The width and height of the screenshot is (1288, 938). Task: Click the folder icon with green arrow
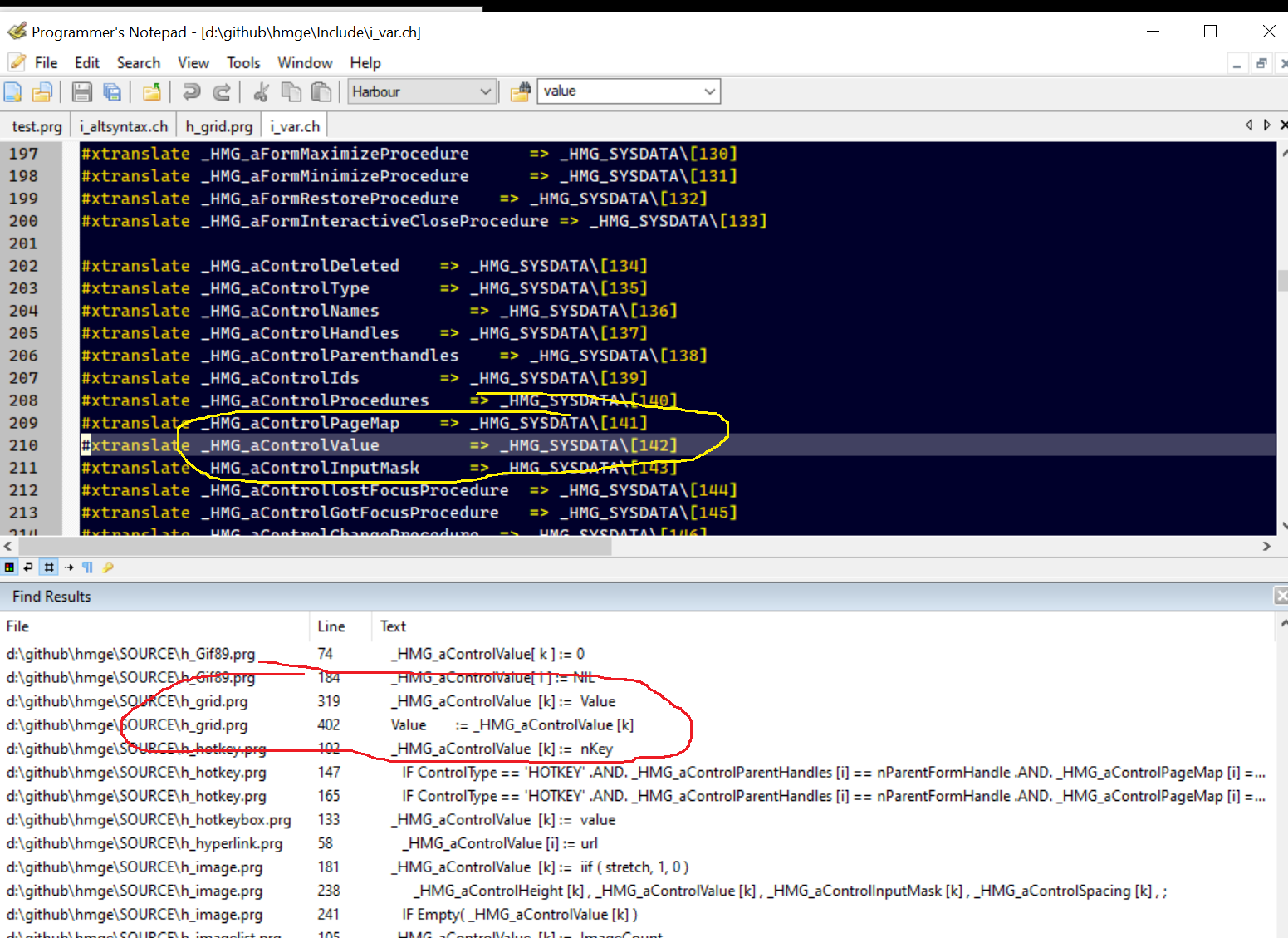click(x=151, y=91)
